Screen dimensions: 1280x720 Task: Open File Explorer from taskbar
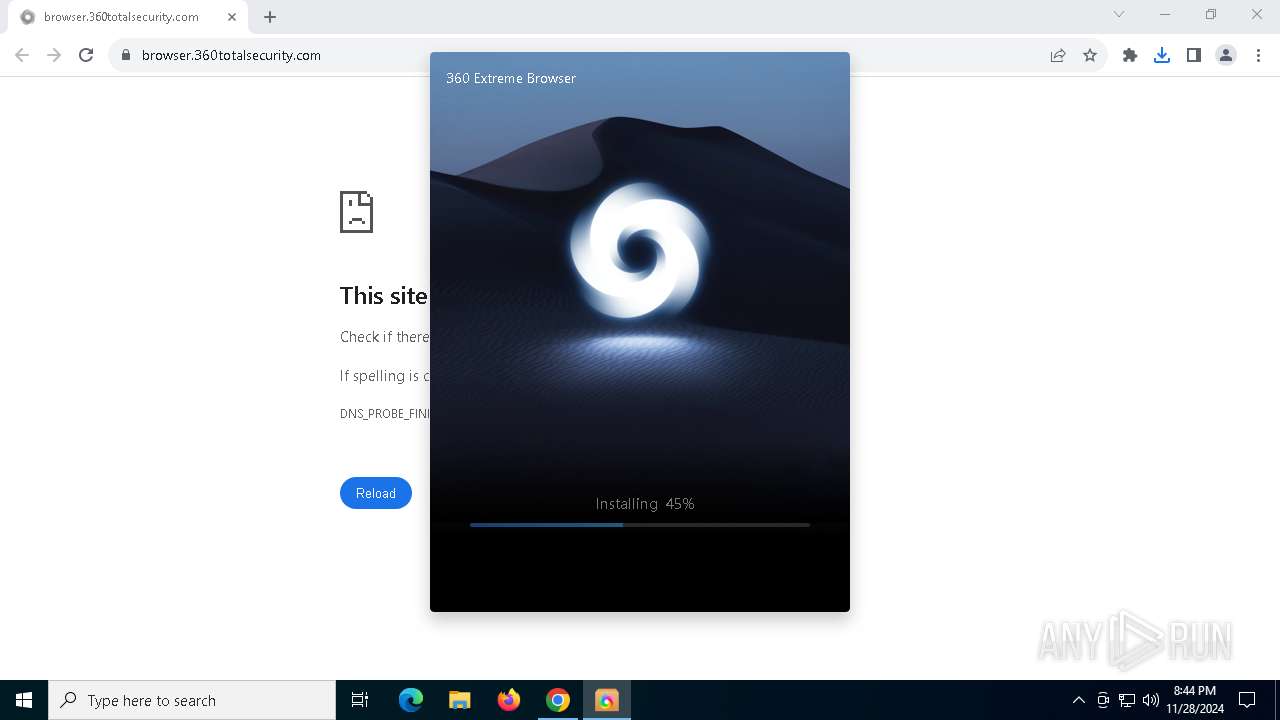(x=460, y=700)
